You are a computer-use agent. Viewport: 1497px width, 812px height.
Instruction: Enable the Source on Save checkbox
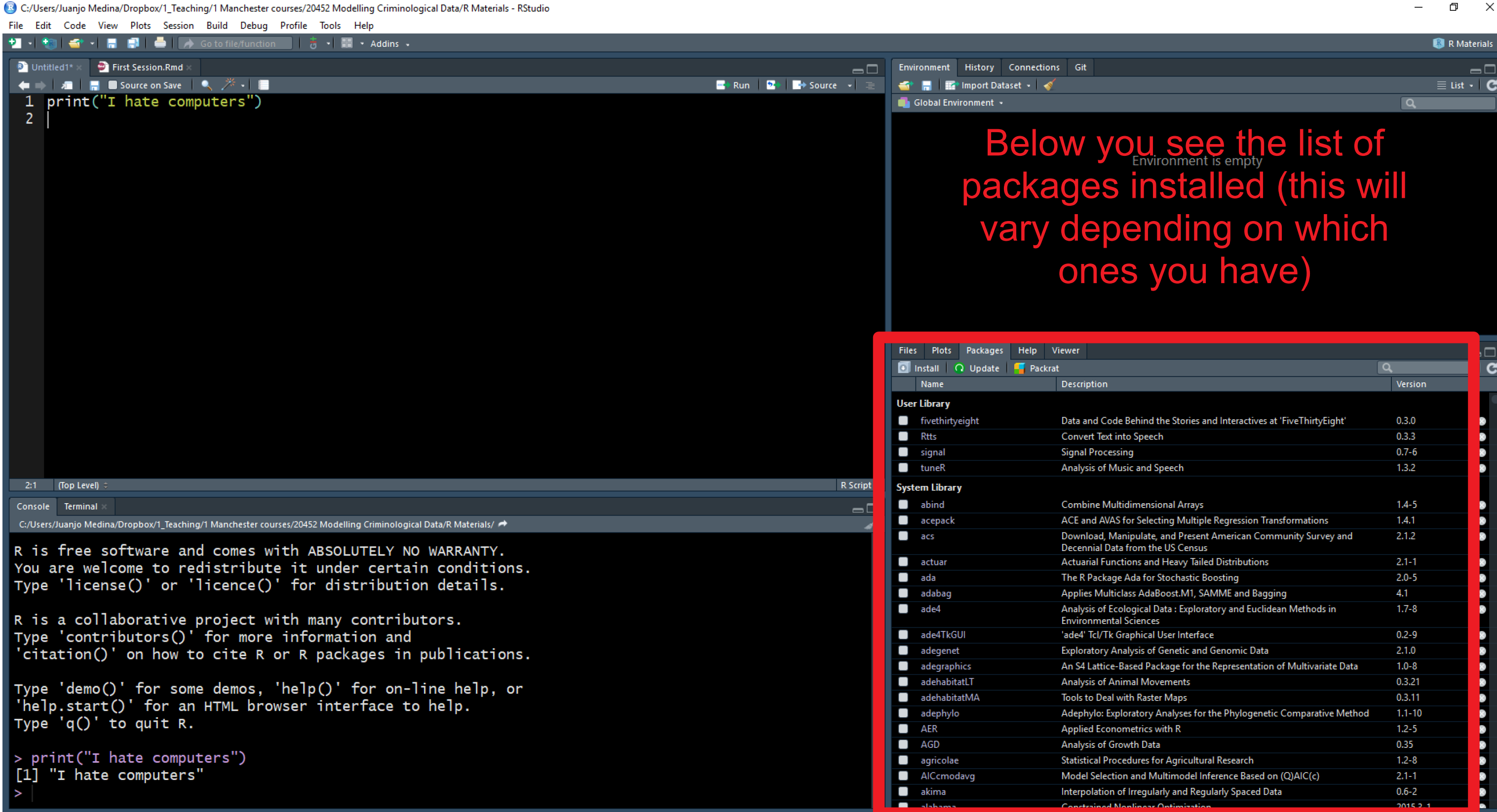coord(113,85)
